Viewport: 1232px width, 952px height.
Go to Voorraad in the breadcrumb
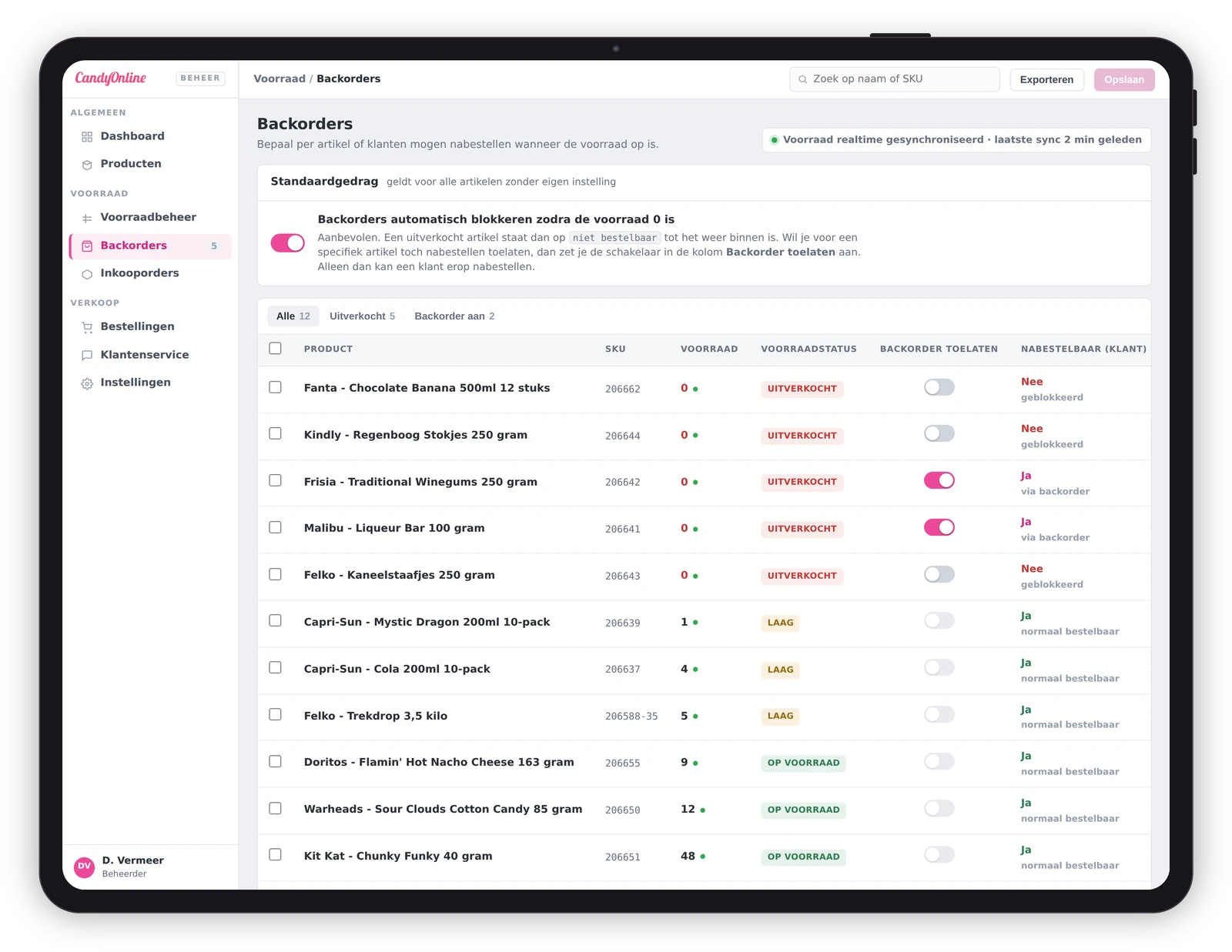tap(280, 78)
